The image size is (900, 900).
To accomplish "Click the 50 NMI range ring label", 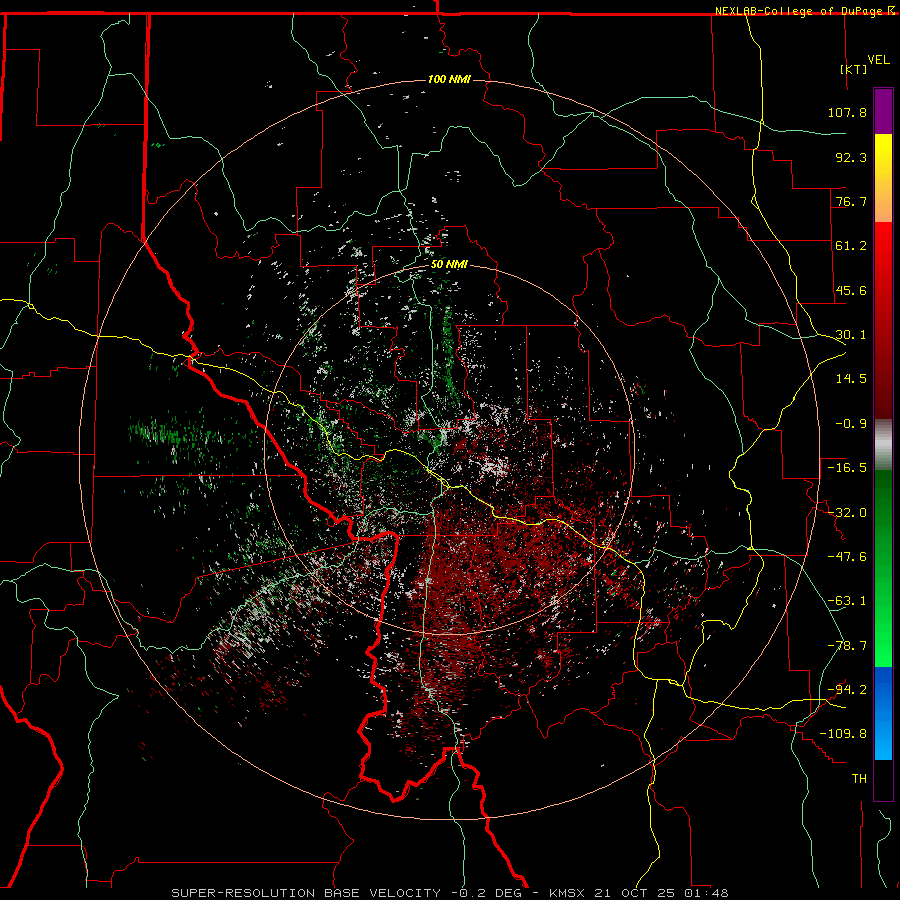I will 449,265.
